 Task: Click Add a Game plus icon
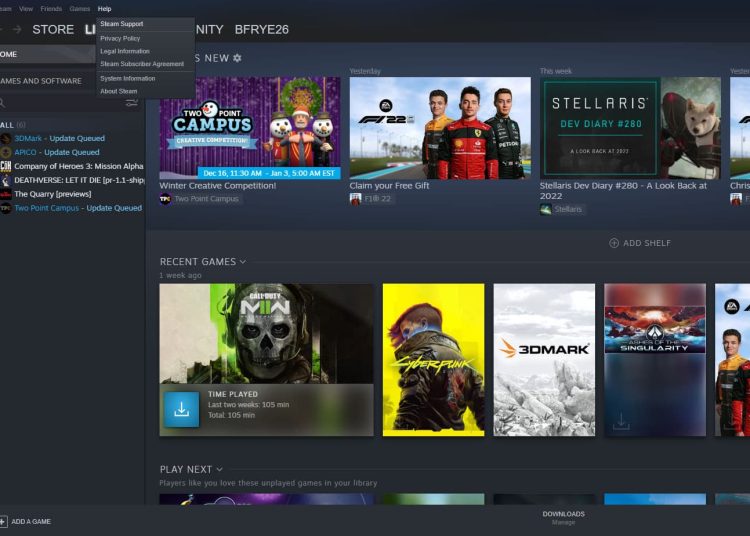pyautogui.click(x=3, y=521)
